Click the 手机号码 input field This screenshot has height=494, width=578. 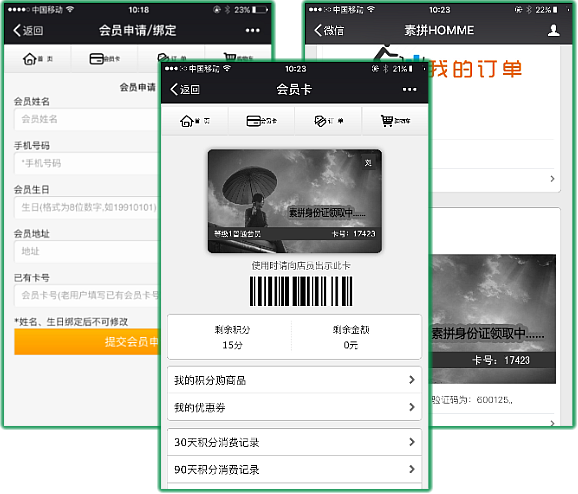point(87,163)
